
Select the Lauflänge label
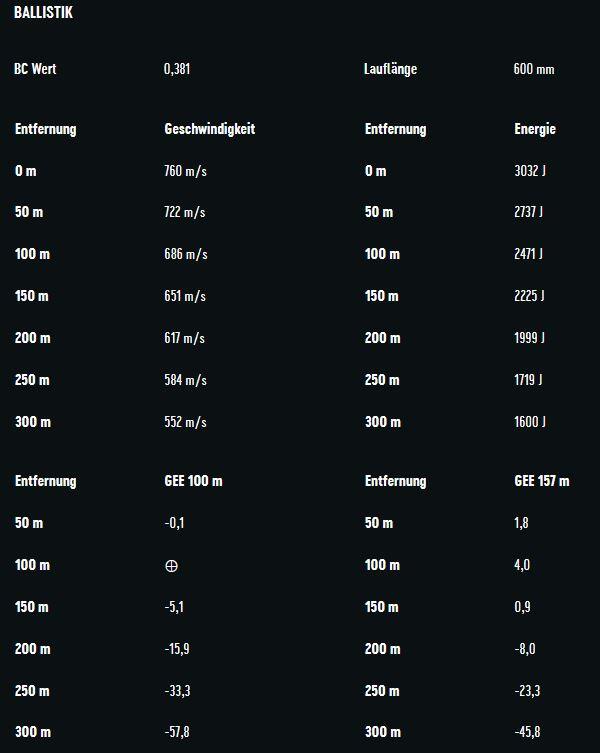point(390,70)
